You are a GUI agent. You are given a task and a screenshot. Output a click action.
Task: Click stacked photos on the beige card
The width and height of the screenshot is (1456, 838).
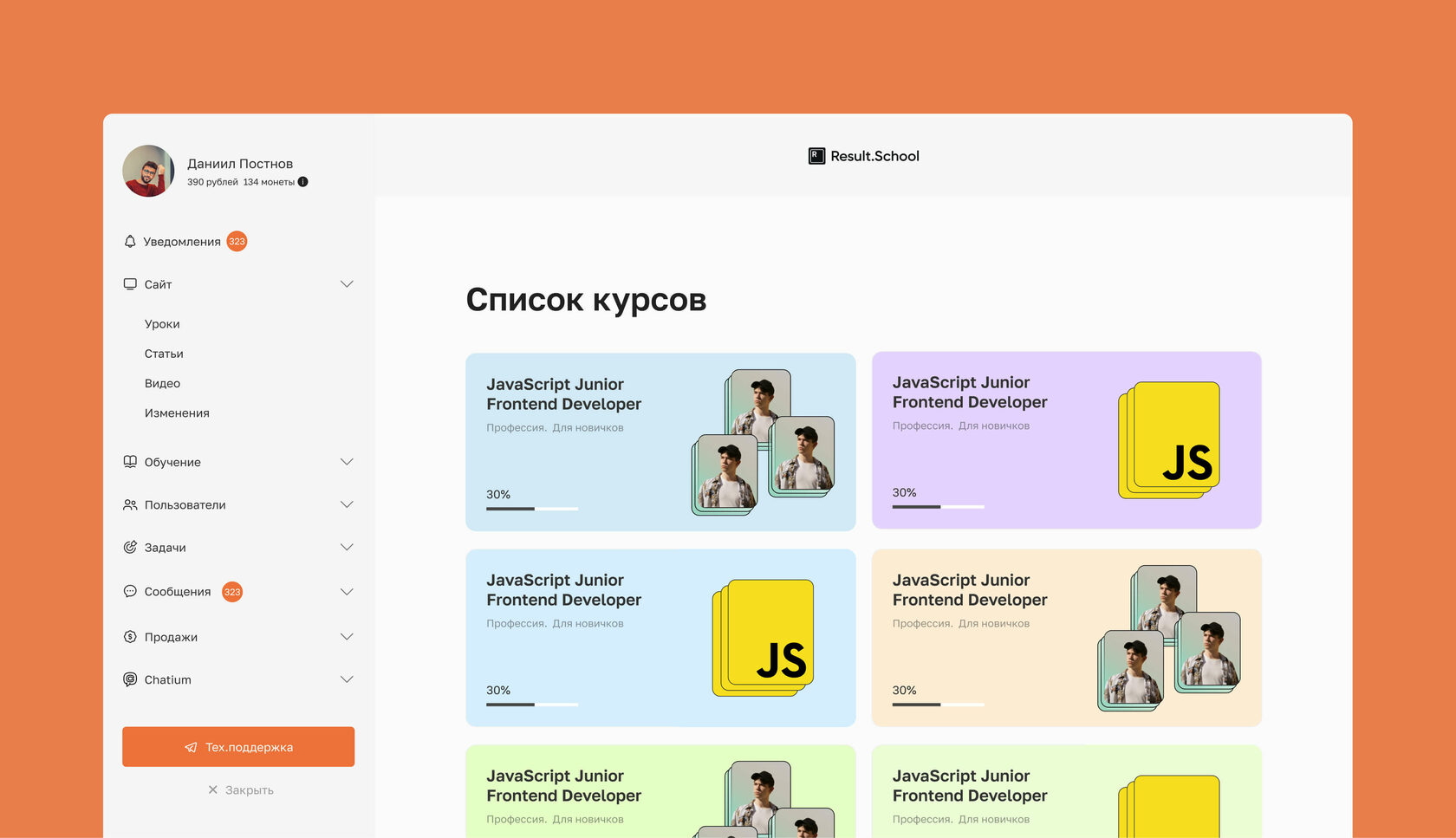(x=1169, y=638)
